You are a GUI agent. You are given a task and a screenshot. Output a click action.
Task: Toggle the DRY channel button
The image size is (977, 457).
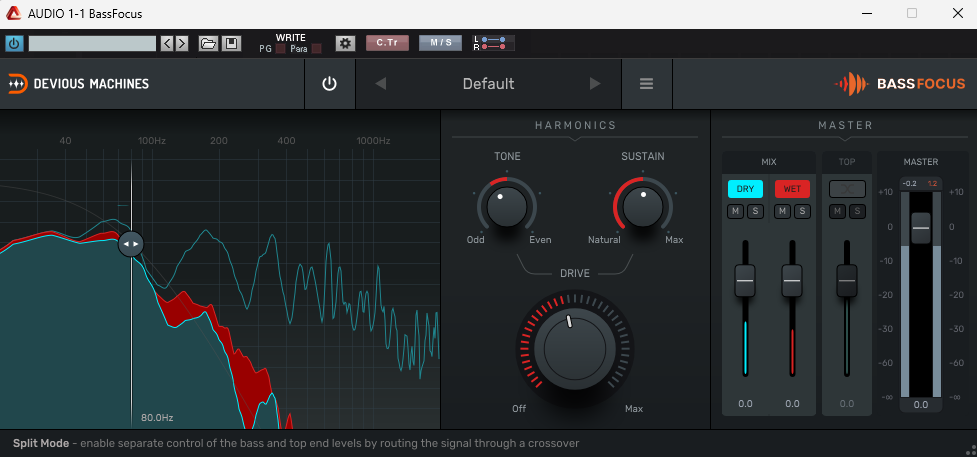click(745, 189)
